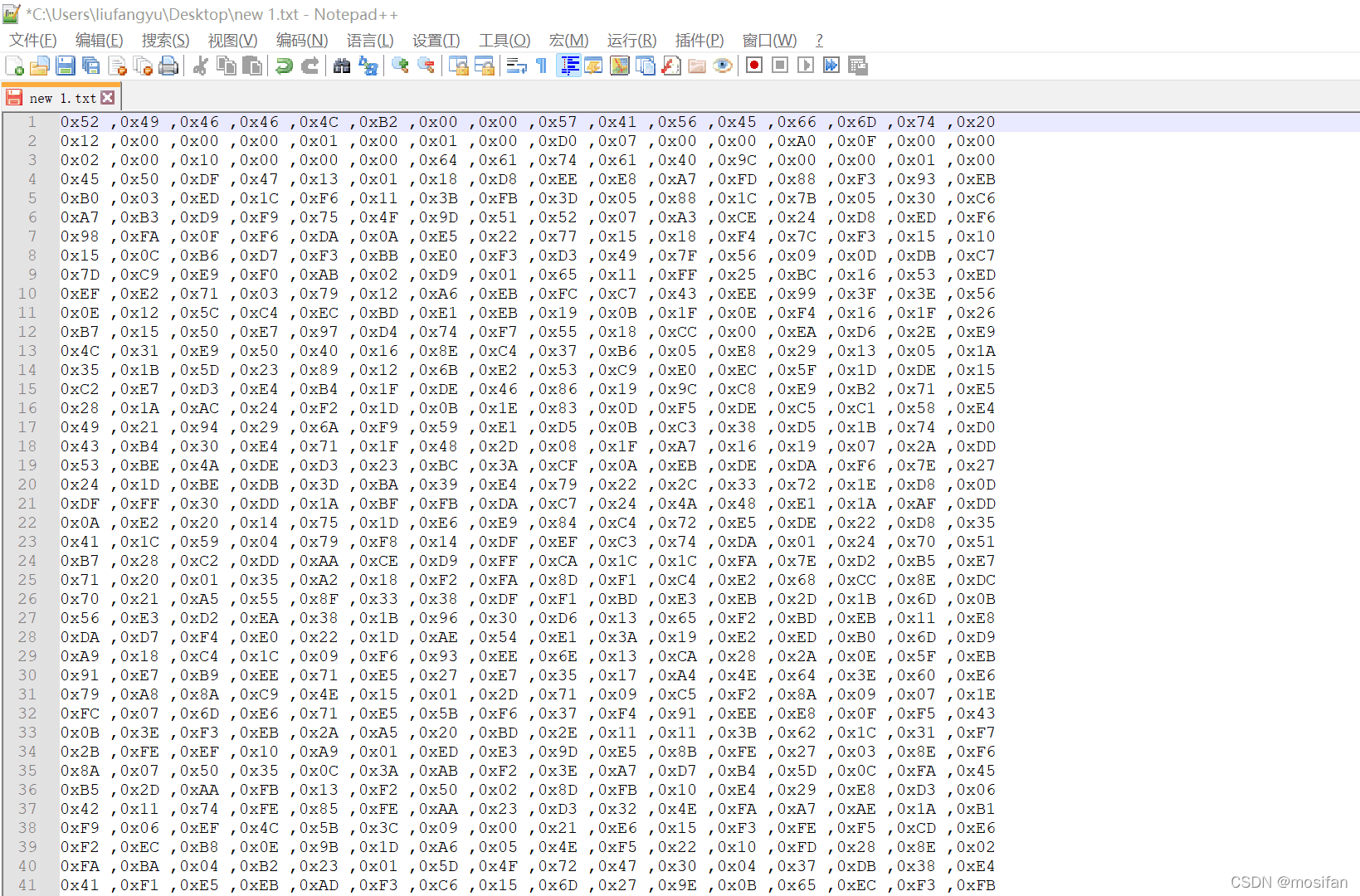Click the Stop macro recording icon
Viewport: 1360px width, 896px height.
point(780,66)
